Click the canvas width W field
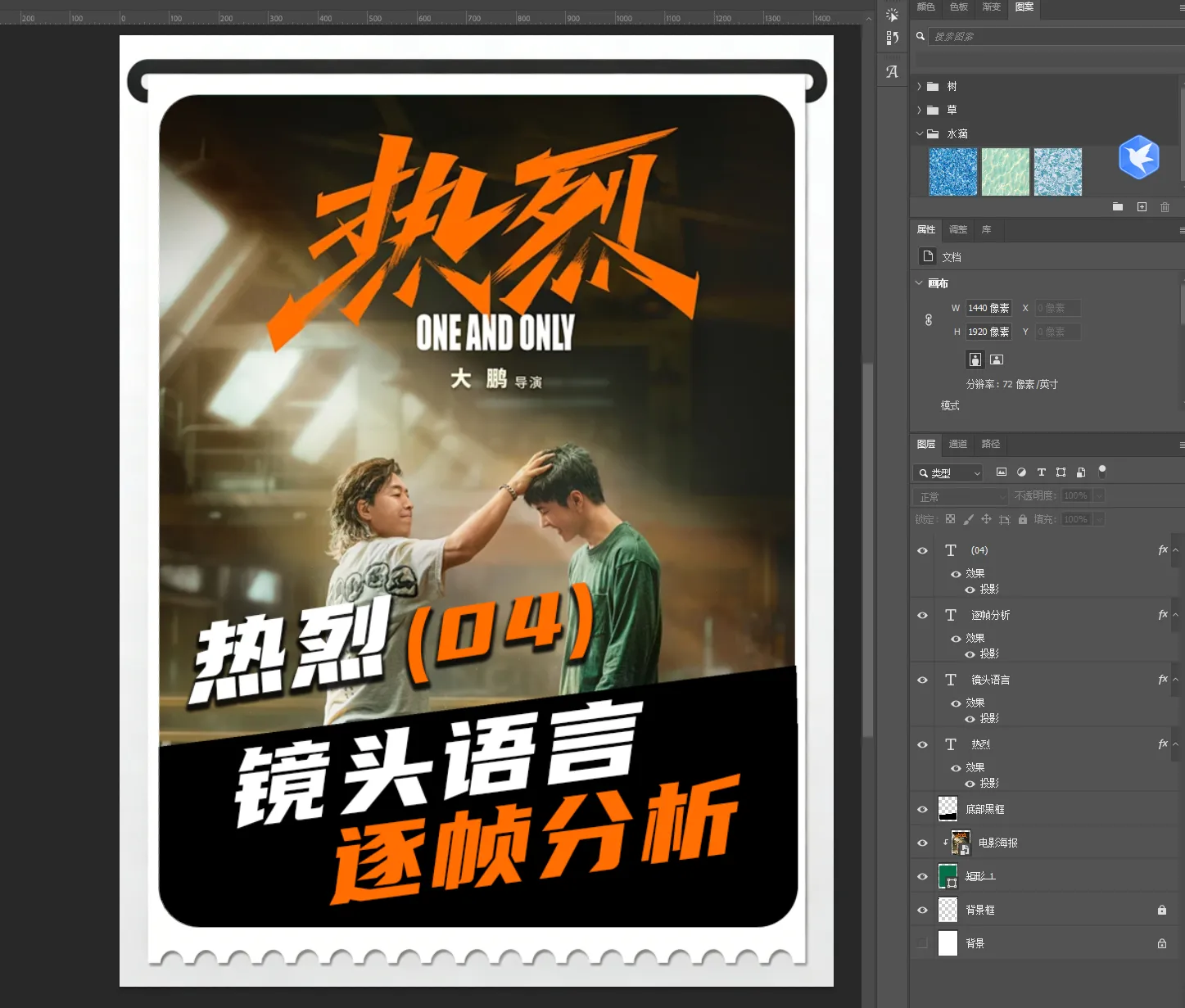 988,308
